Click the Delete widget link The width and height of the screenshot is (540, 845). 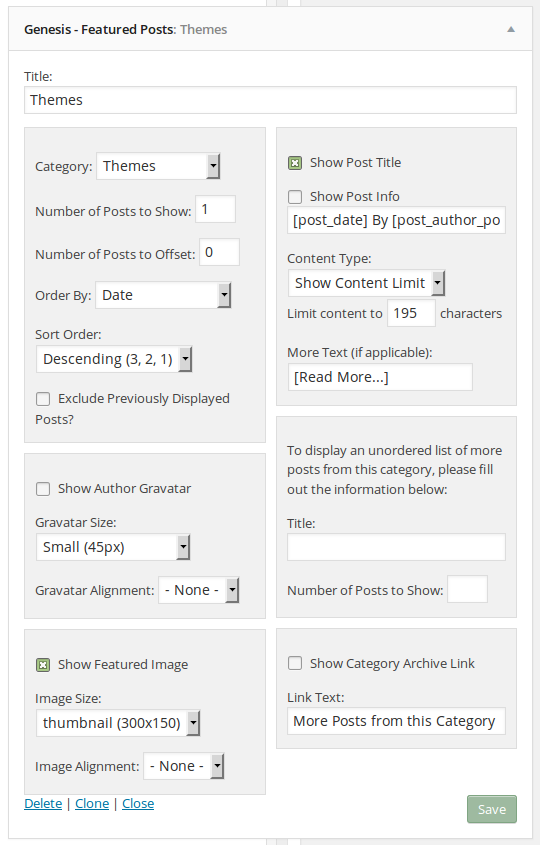pos(43,804)
